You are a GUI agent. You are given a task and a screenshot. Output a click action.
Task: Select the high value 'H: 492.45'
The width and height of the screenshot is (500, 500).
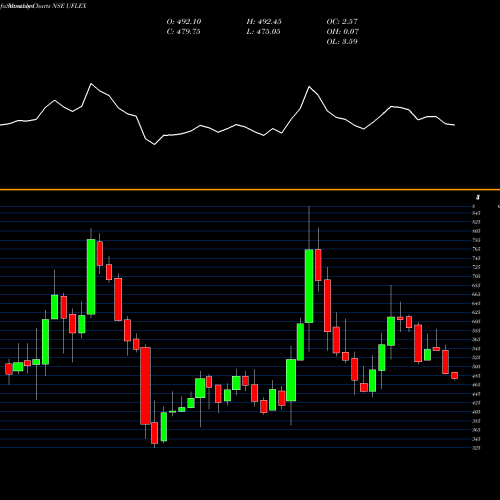[264, 22]
